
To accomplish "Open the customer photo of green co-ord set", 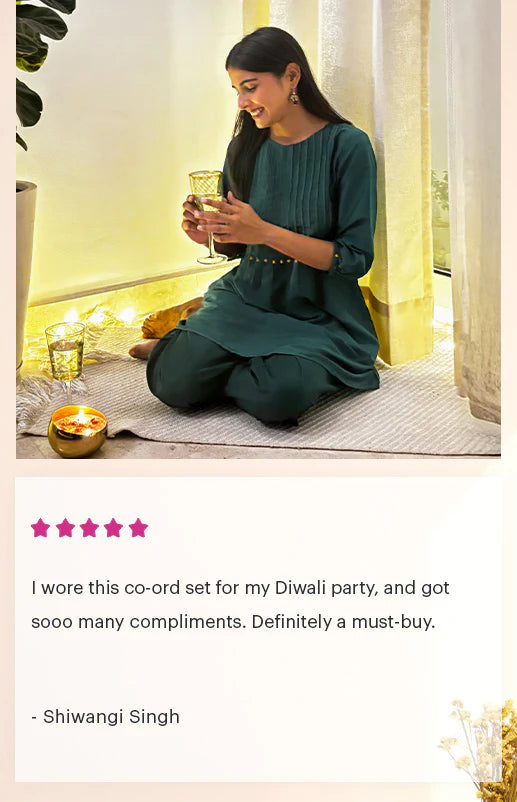I will [x=258, y=229].
